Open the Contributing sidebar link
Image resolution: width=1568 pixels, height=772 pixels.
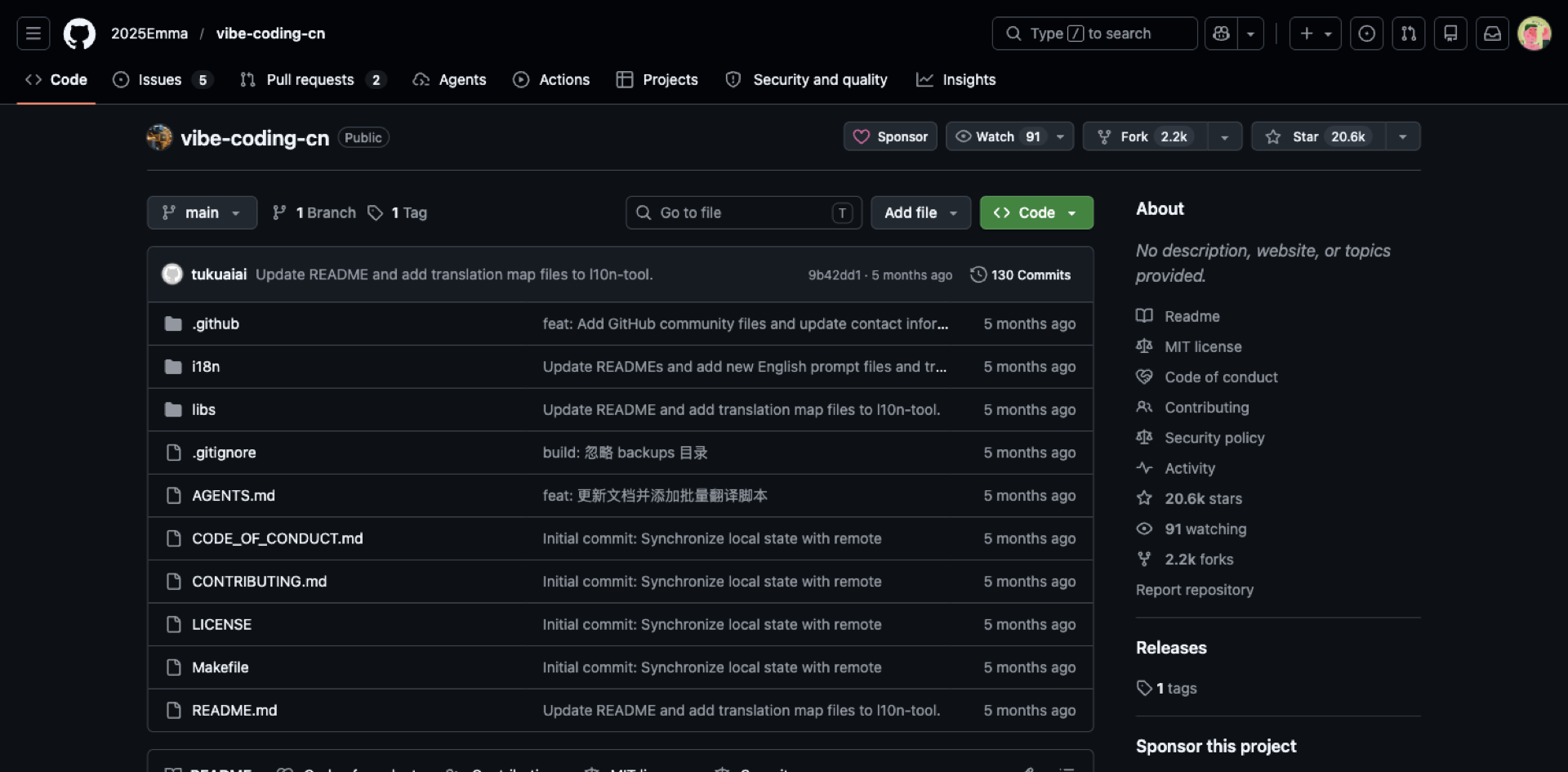(1192, 407)
